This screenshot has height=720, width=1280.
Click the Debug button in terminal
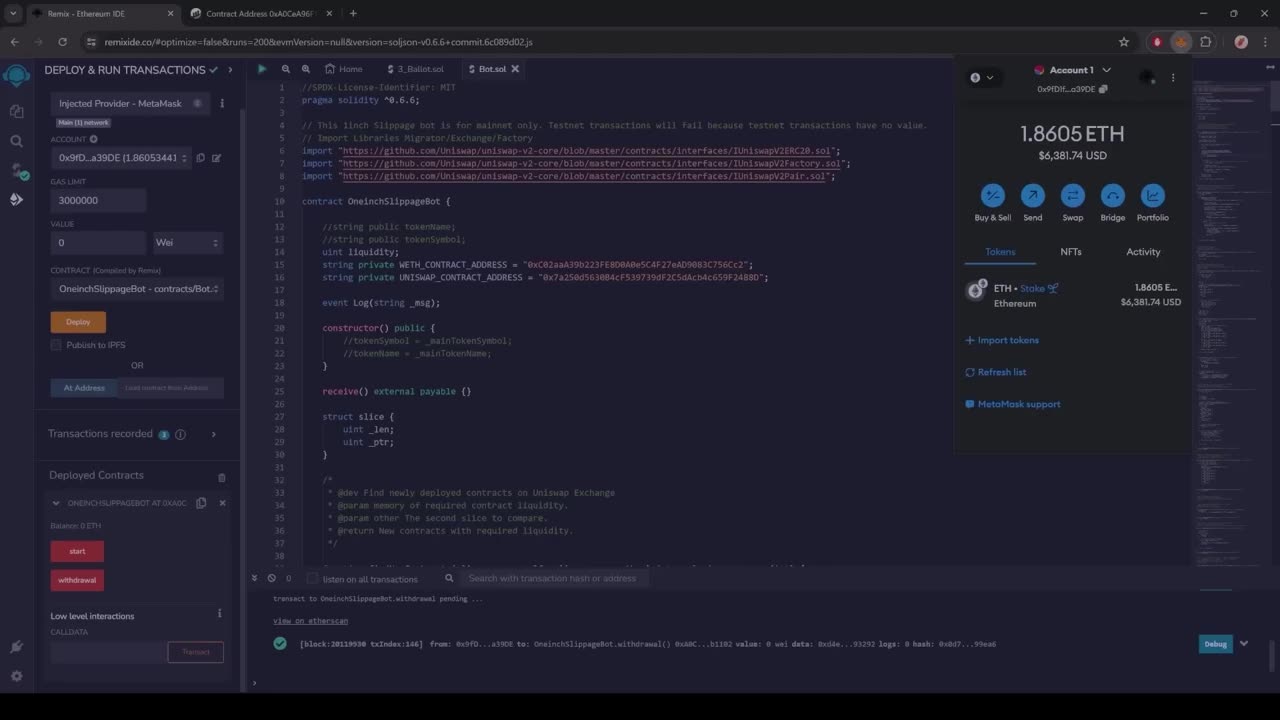pyautogui.click(x=1215, y=644)
